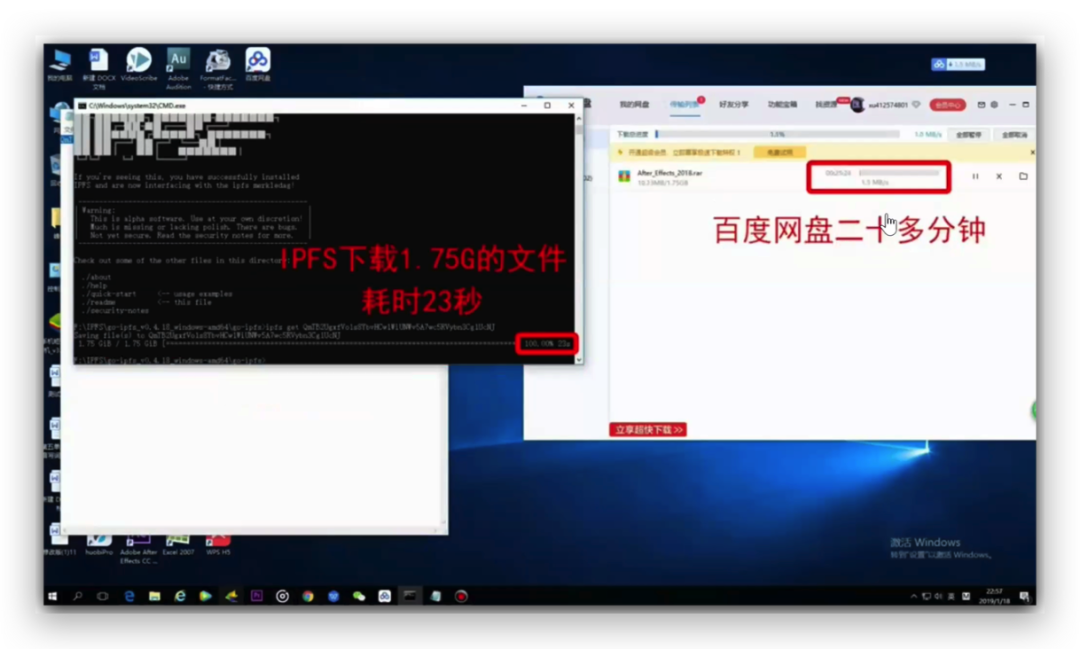Click the After_Effects_2018.rar progress bar
This screenshot has height=649, width=1080.
tap(899, 173)
